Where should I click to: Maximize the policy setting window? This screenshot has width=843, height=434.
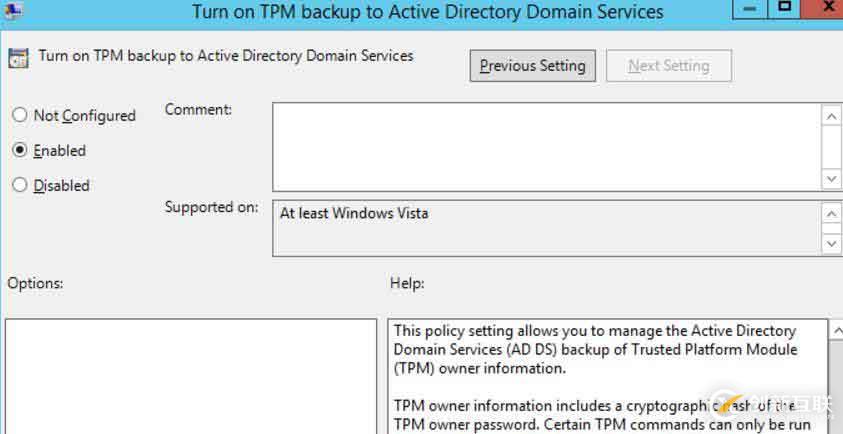point(786,8)
